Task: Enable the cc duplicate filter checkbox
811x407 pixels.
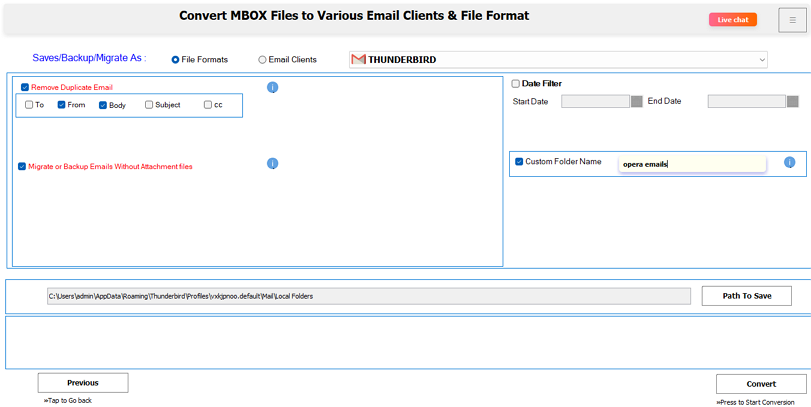Action: (208, 105)
